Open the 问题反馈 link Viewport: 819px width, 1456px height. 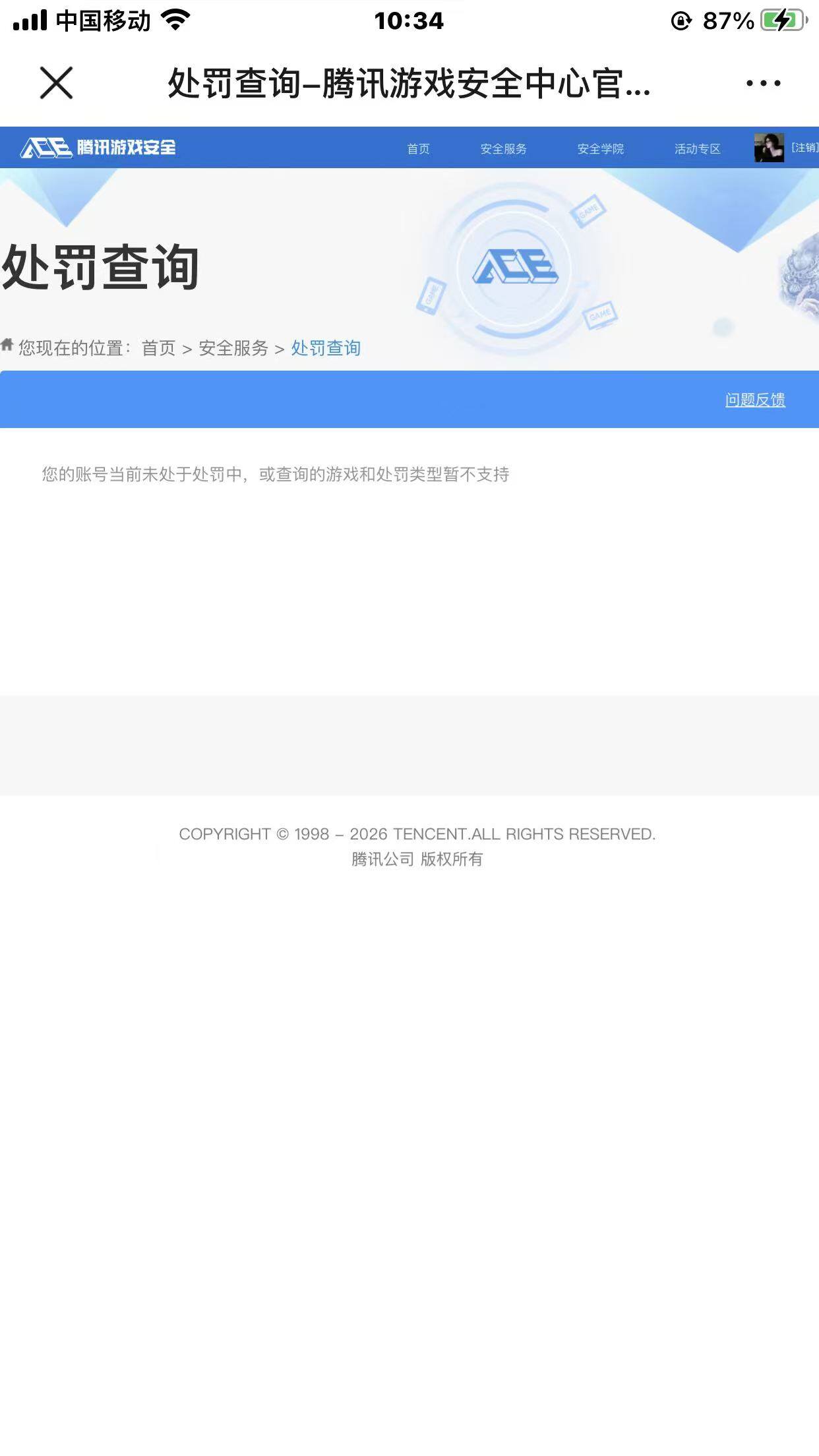[755, 400]
